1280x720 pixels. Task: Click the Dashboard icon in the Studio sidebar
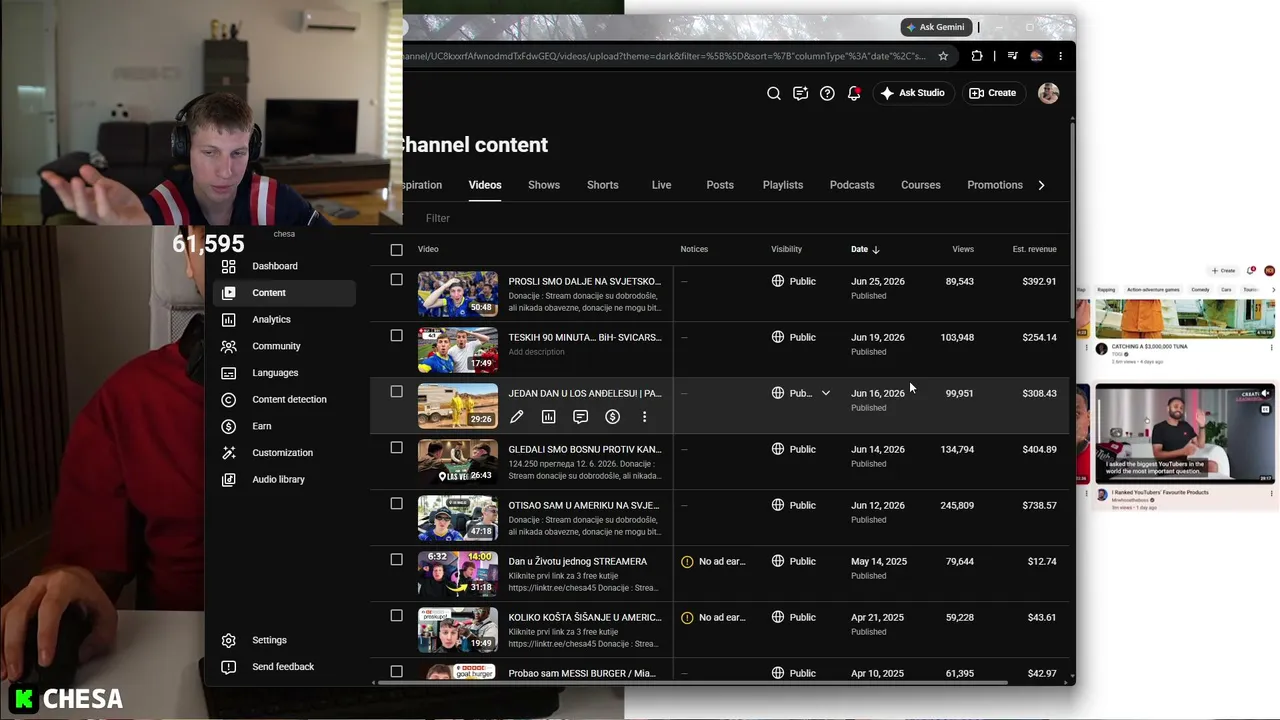(x=229, y=266)
